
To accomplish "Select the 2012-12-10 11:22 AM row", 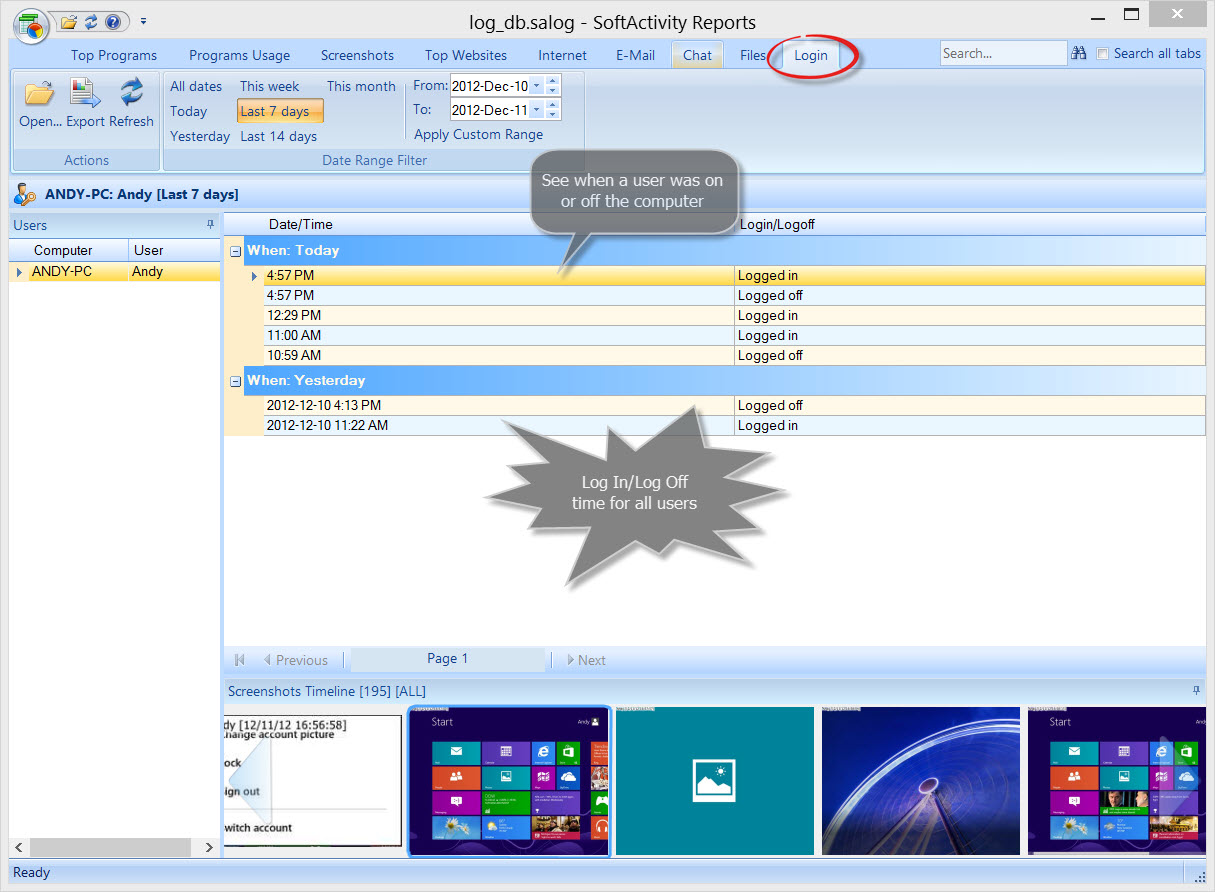I will click(734, 425).
